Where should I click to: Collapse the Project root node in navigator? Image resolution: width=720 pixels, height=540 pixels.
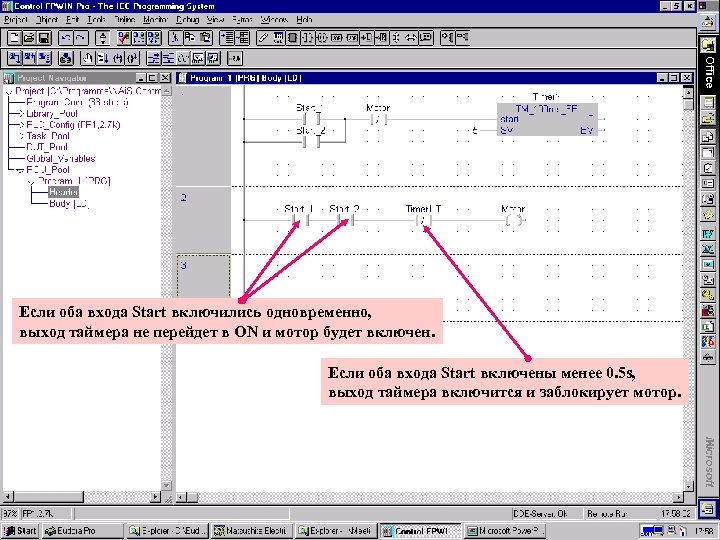click(9, 92)
